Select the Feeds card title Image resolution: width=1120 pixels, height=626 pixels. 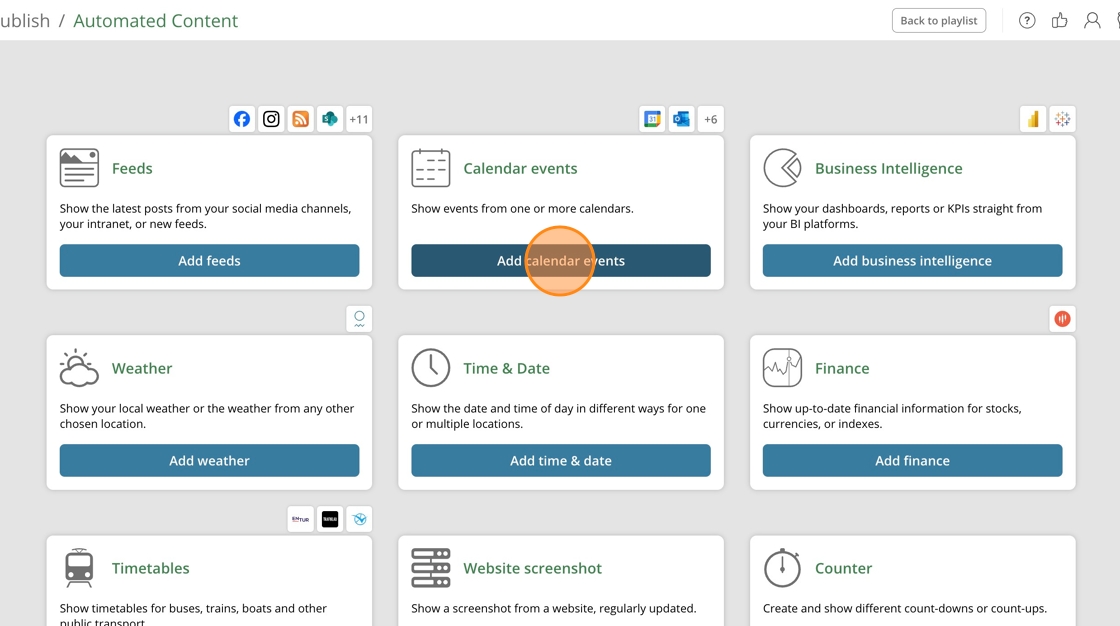tap(132, 169)
